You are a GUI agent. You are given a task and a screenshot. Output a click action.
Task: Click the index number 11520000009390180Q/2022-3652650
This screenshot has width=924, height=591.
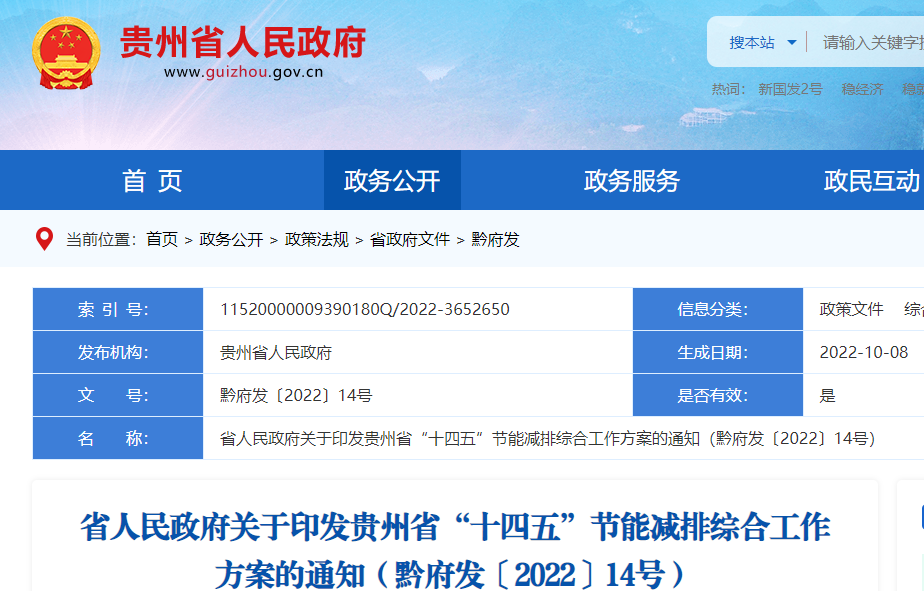coord(364,309)
